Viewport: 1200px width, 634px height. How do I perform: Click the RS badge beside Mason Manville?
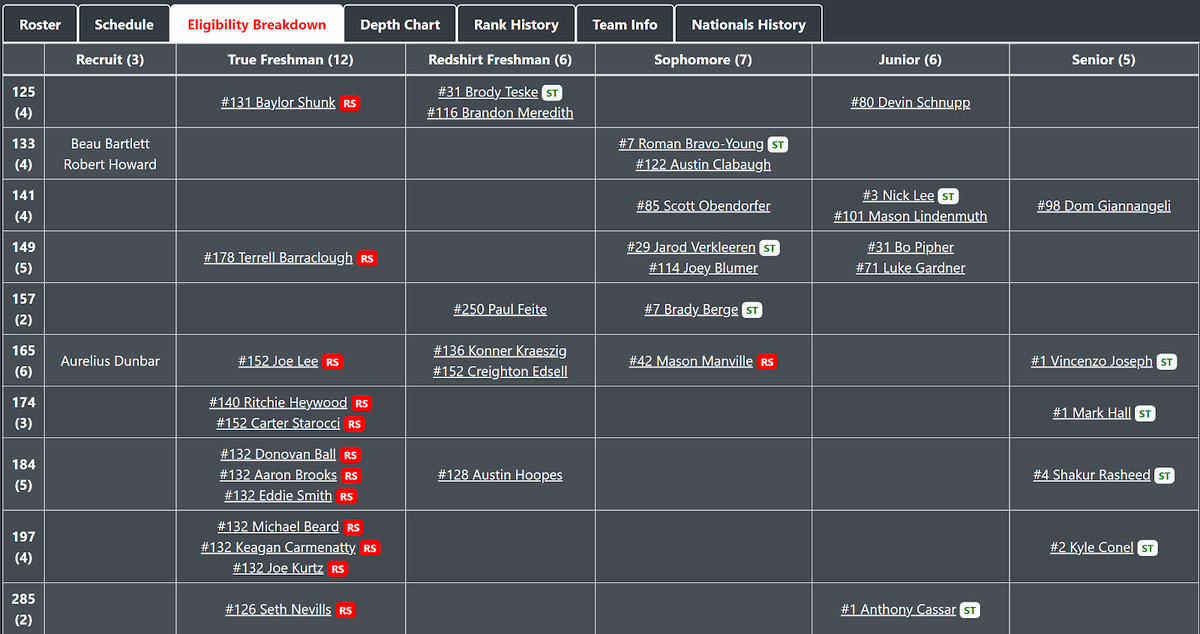coord(767,362)
